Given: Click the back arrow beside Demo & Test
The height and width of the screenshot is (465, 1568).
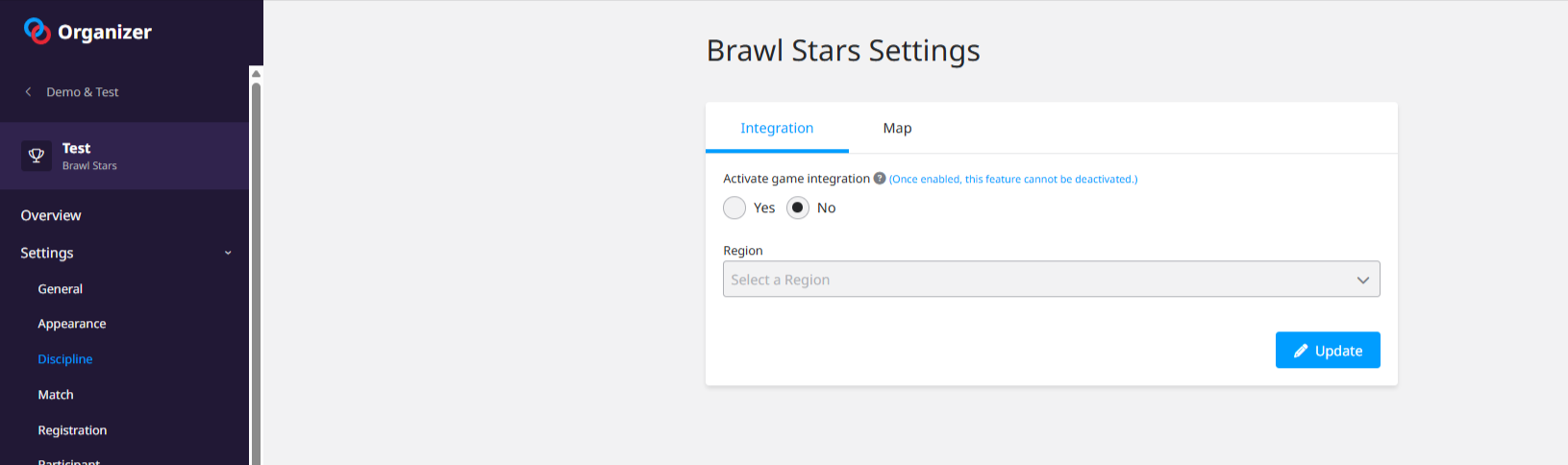Looking at the screenshot, I should [28, 92].
